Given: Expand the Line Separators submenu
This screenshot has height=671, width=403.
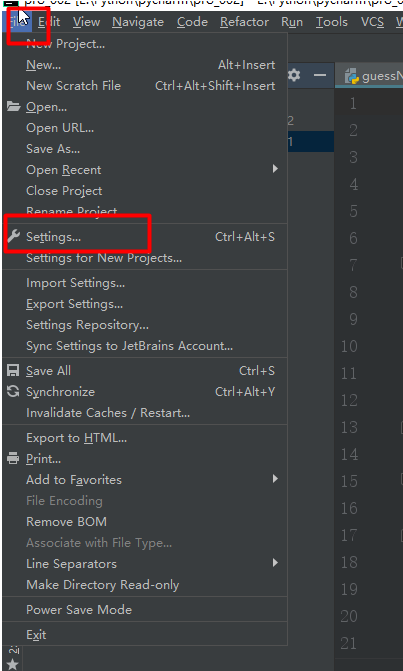Looking at the screenshot, I should pos(145,564).
